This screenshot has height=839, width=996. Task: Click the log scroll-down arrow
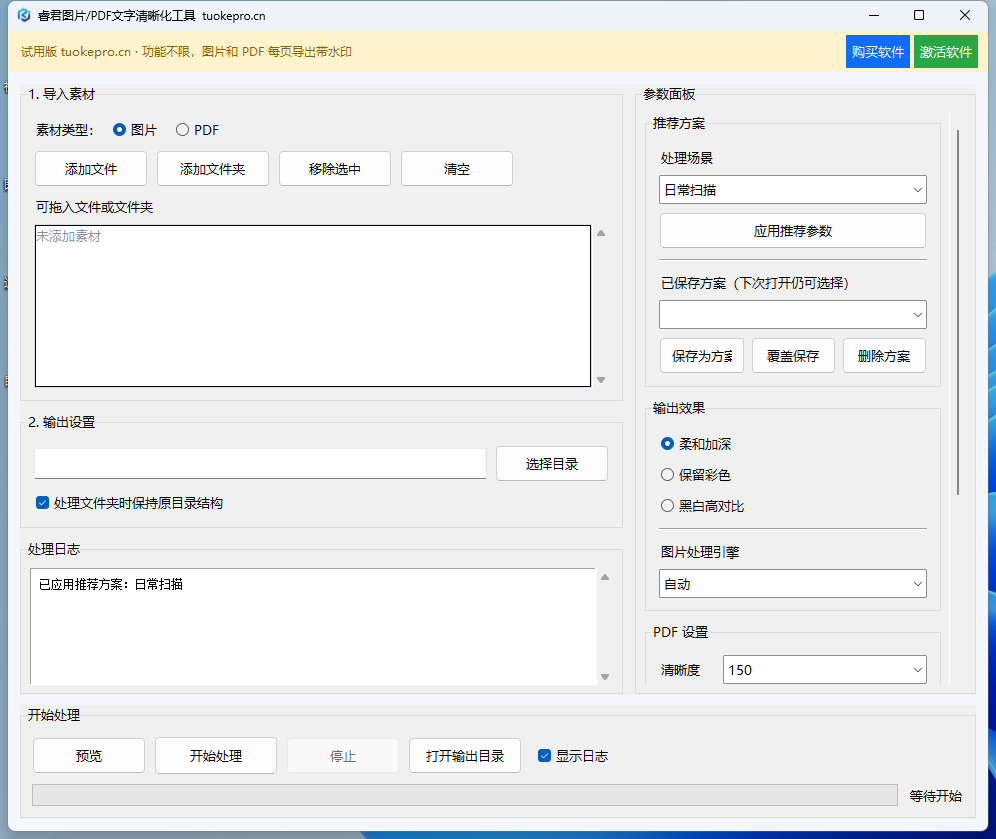605,676
